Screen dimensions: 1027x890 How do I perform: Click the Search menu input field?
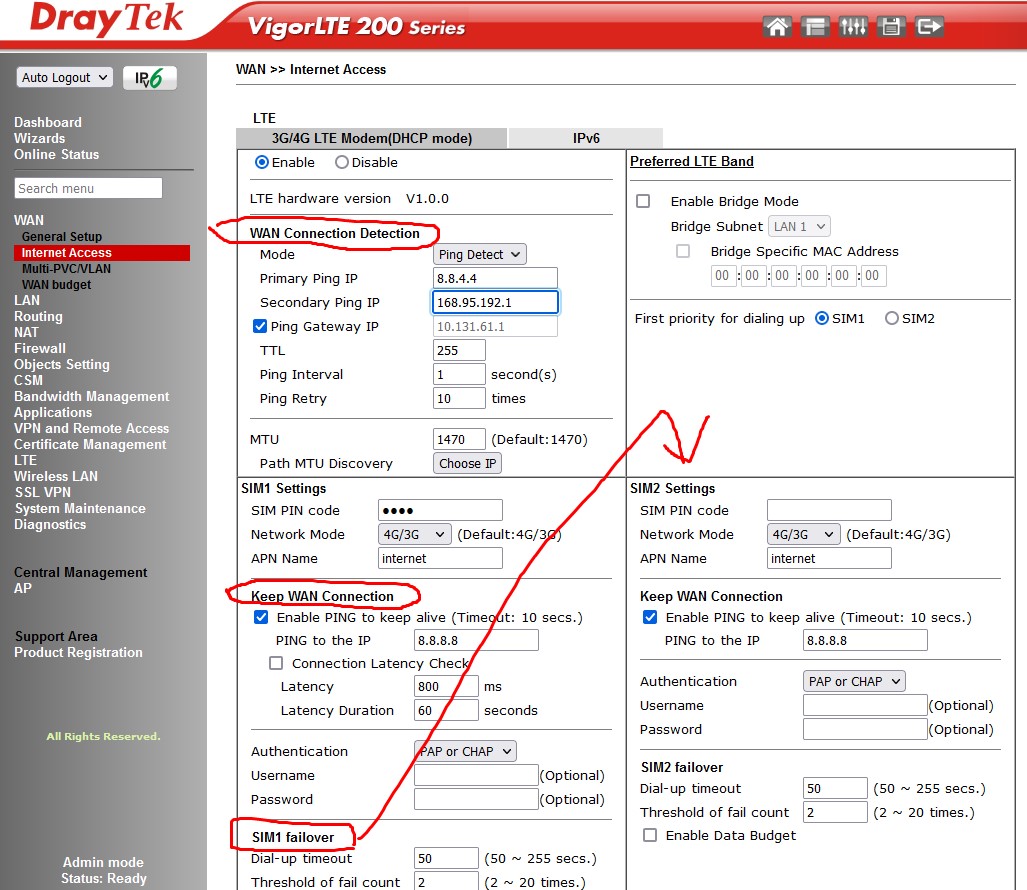88,188
